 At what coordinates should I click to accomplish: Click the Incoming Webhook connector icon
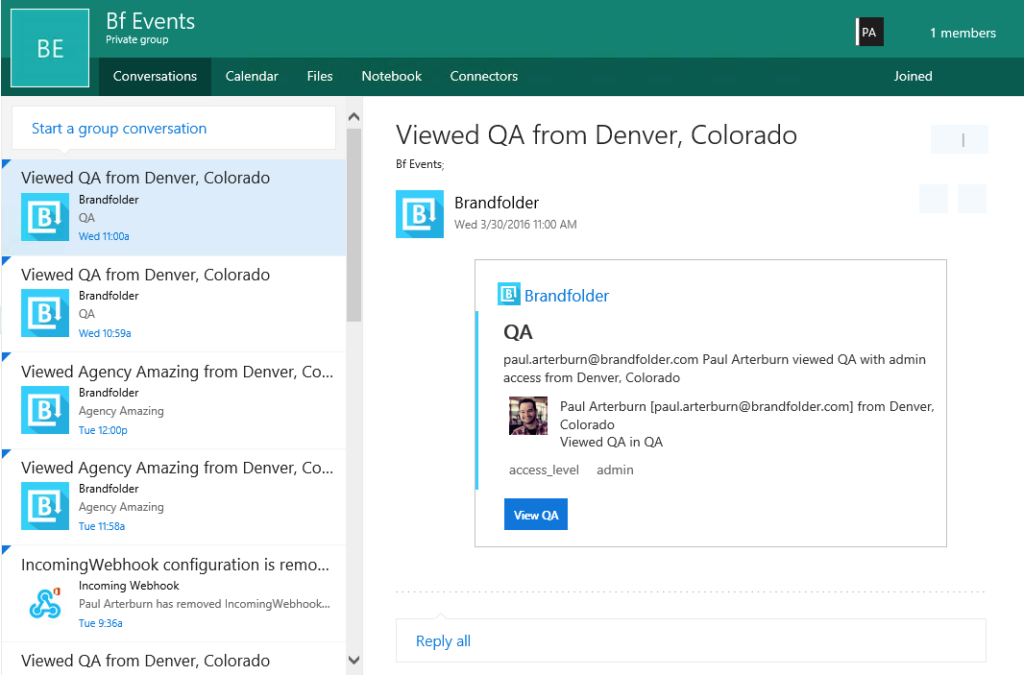pyautogui.click(x=45, y=603)
